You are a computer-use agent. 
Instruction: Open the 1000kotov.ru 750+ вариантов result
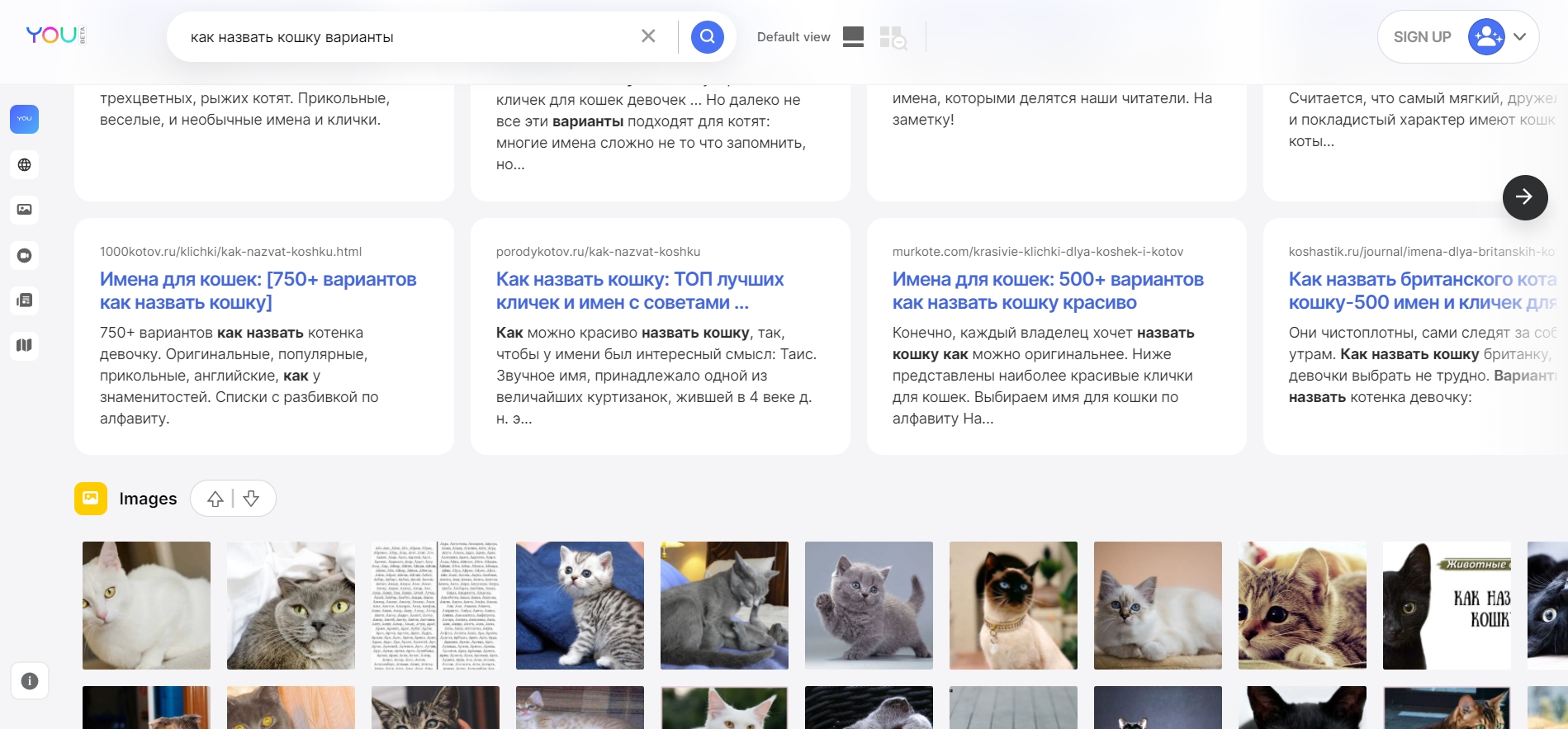tap(258, 291)
